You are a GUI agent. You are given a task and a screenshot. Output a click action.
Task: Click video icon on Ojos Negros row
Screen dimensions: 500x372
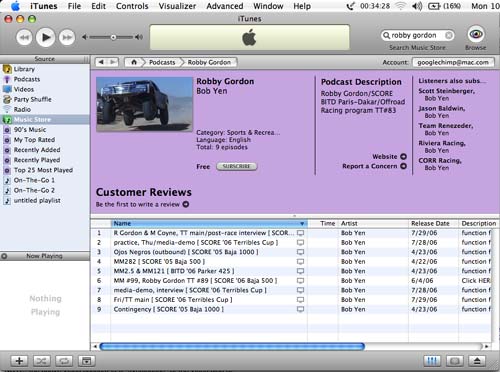(x=300, y=252)
